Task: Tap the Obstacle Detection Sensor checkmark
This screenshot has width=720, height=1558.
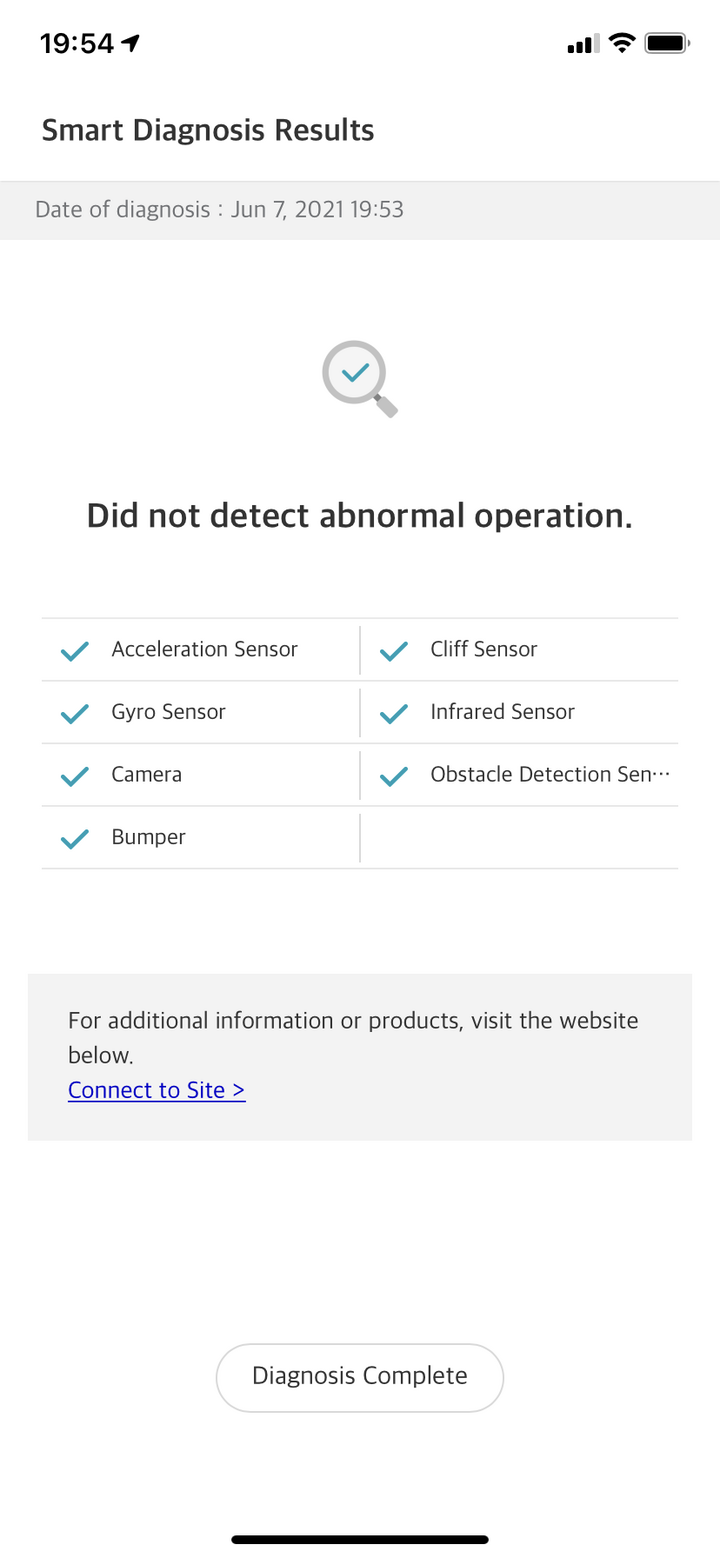Action: pyautogui.click(x=394, y=776)
